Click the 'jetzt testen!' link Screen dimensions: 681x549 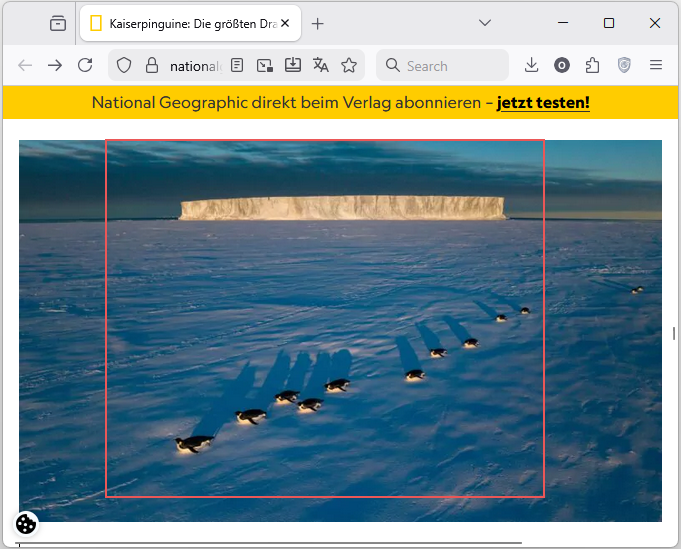(543, 102)
